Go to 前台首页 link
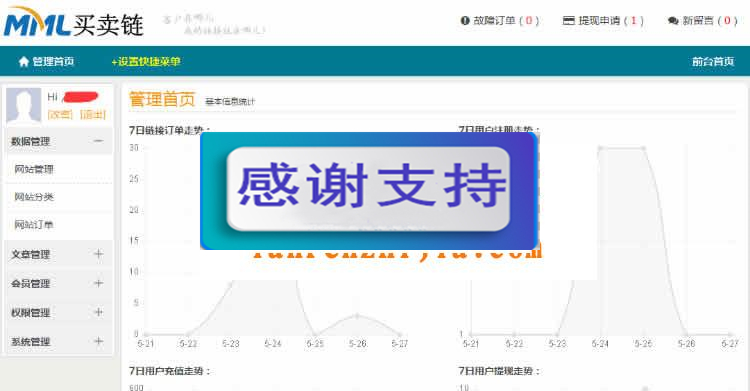 click(713, 62)
